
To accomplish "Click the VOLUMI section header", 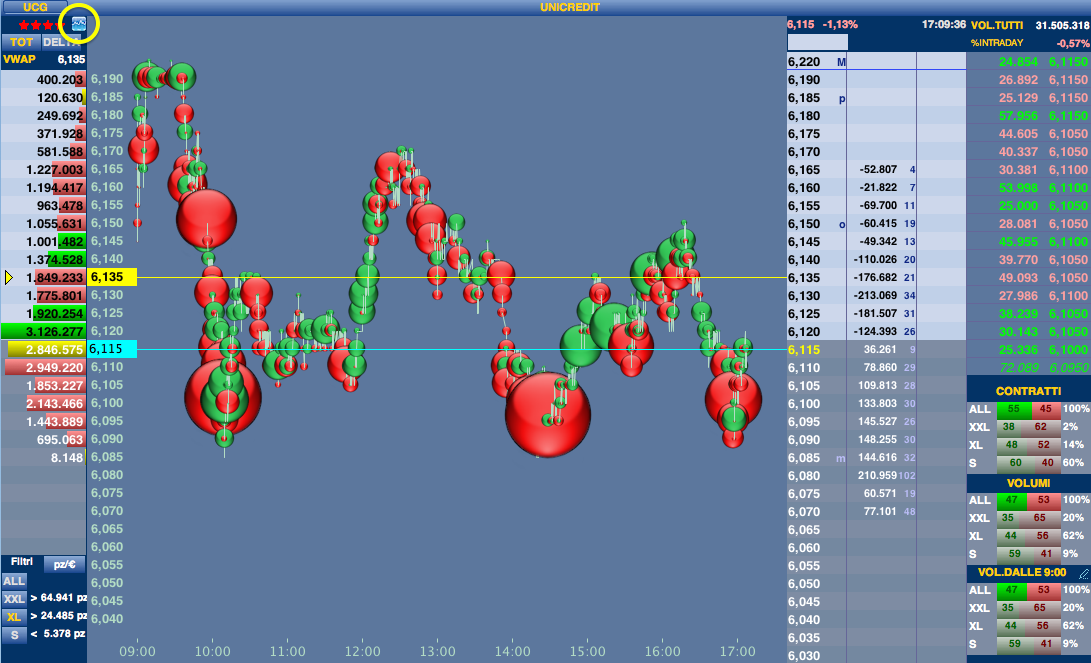I will (x=1028, y=483).
